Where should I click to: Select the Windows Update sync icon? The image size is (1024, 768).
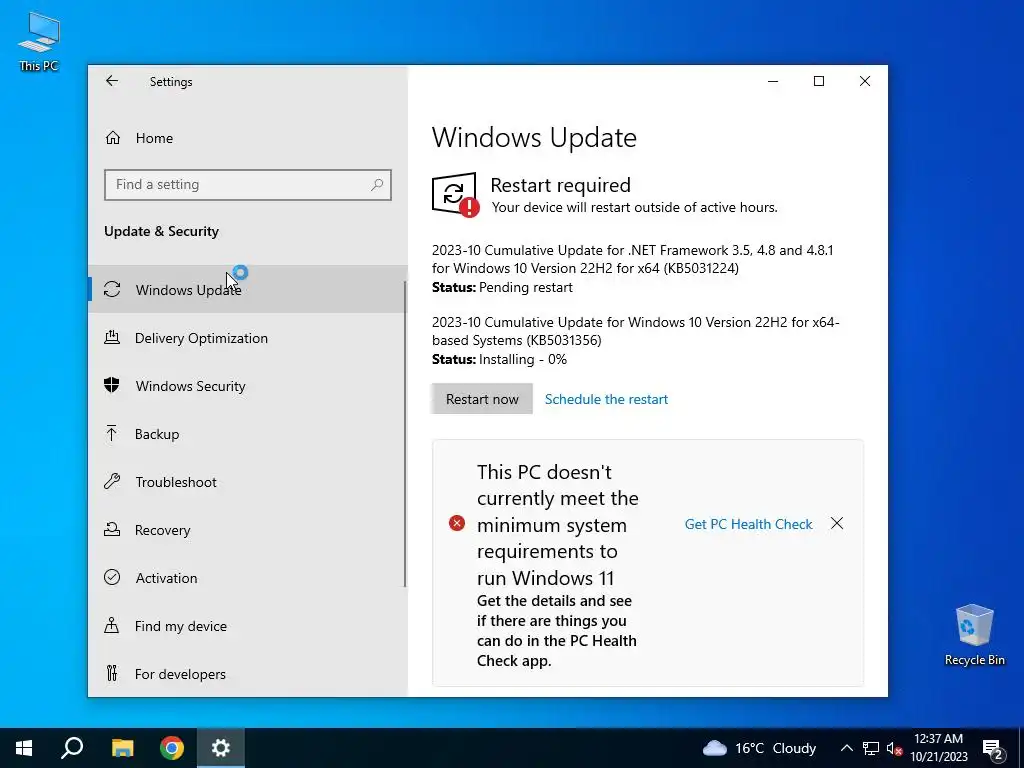pos(112,289)
